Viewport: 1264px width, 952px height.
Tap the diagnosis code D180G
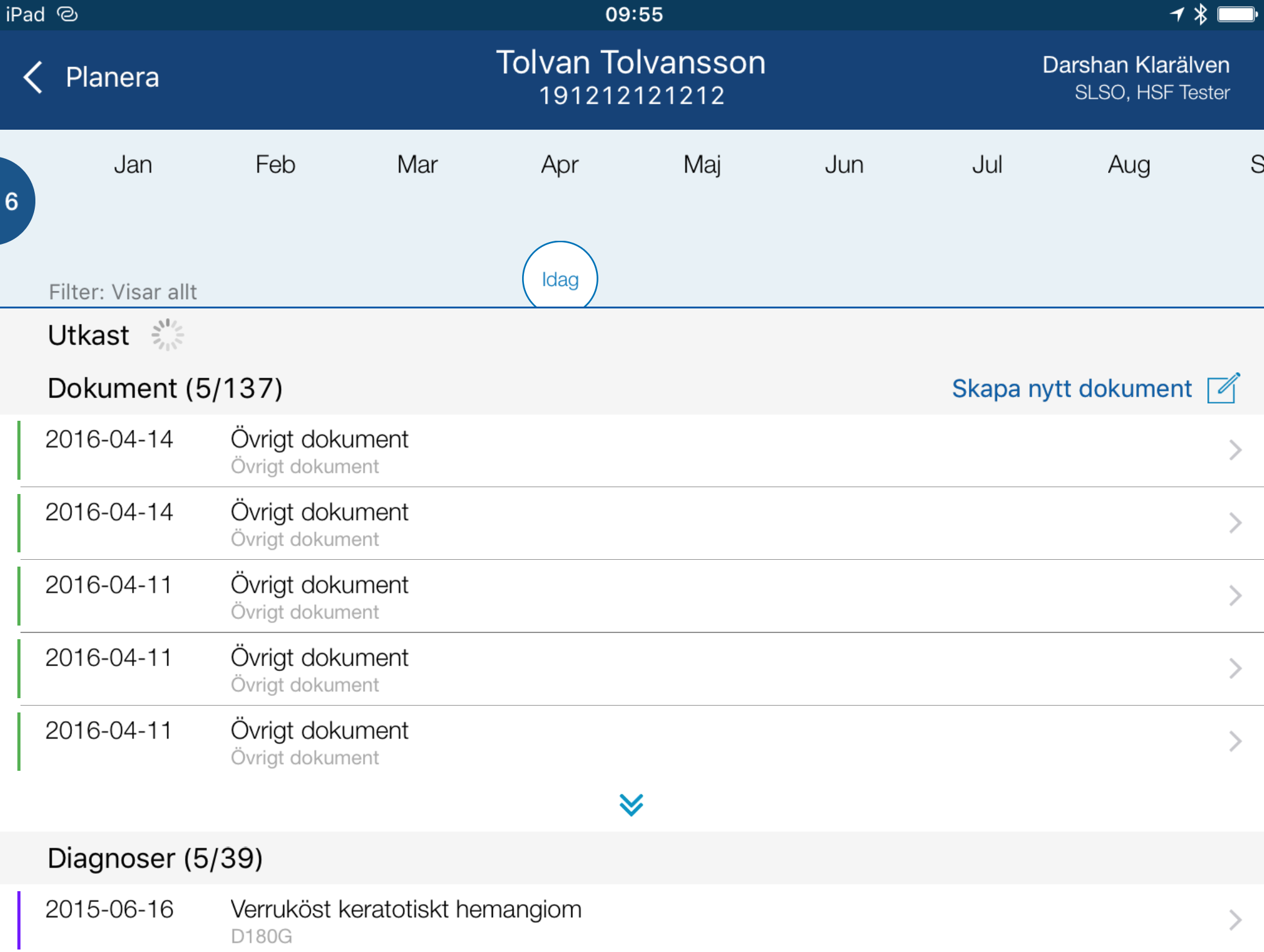[x=261, y=936]
